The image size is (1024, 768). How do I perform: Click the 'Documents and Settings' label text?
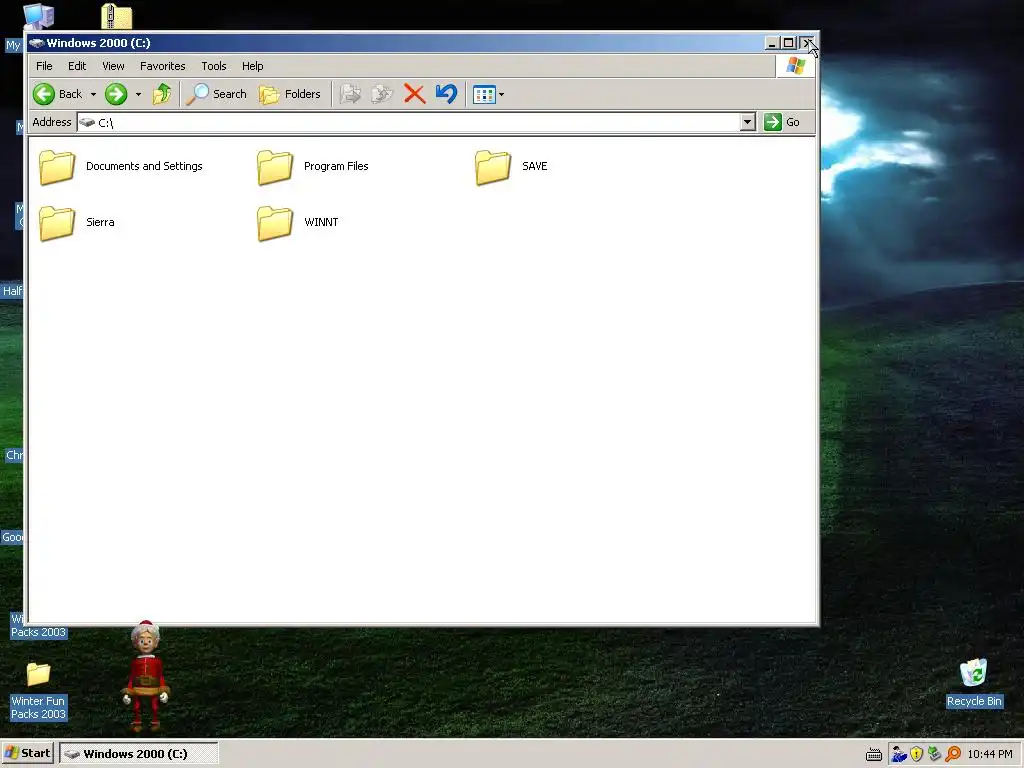[x=144, y=166]
